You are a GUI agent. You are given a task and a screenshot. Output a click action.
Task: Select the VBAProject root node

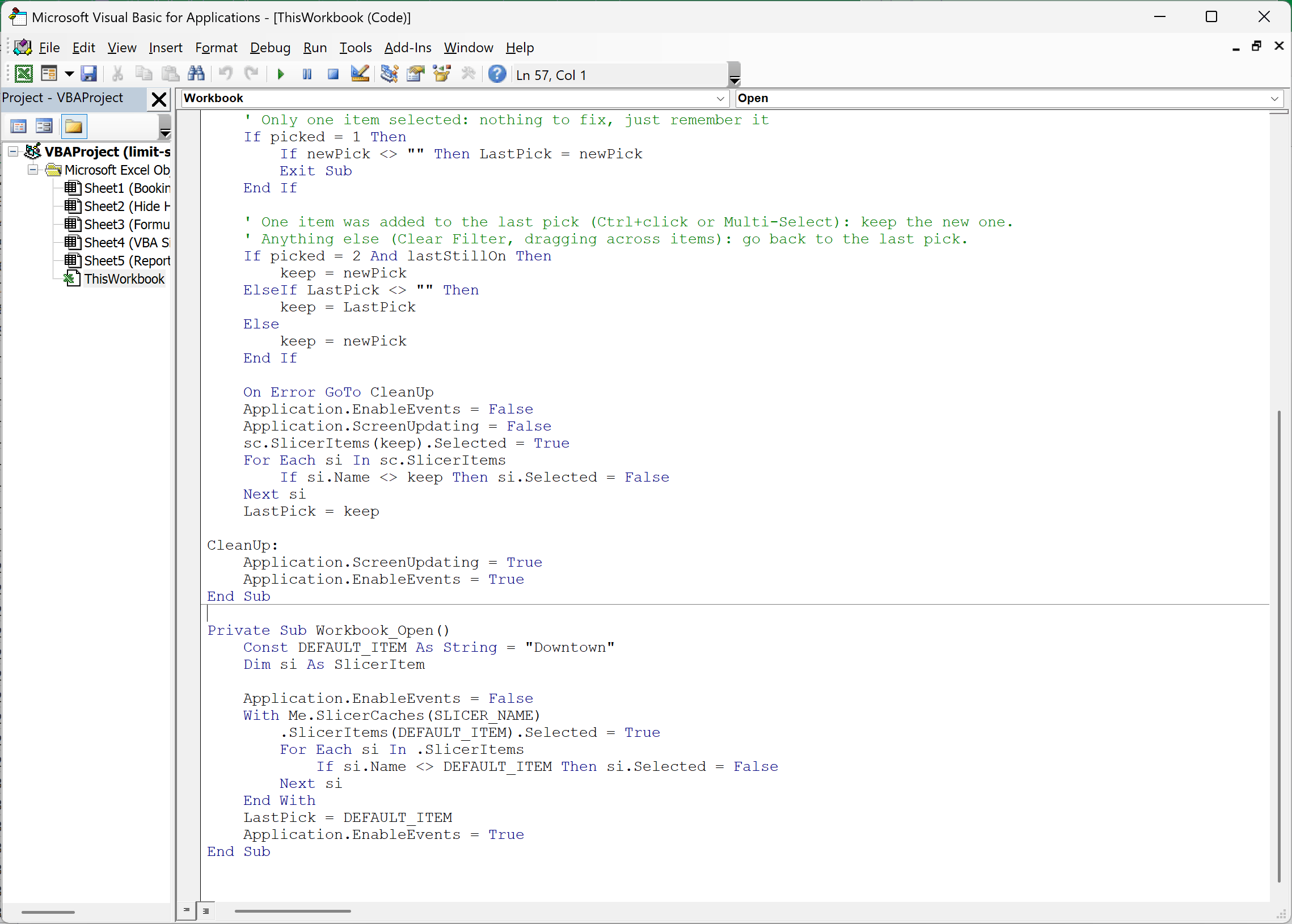(x=98, y=152)
